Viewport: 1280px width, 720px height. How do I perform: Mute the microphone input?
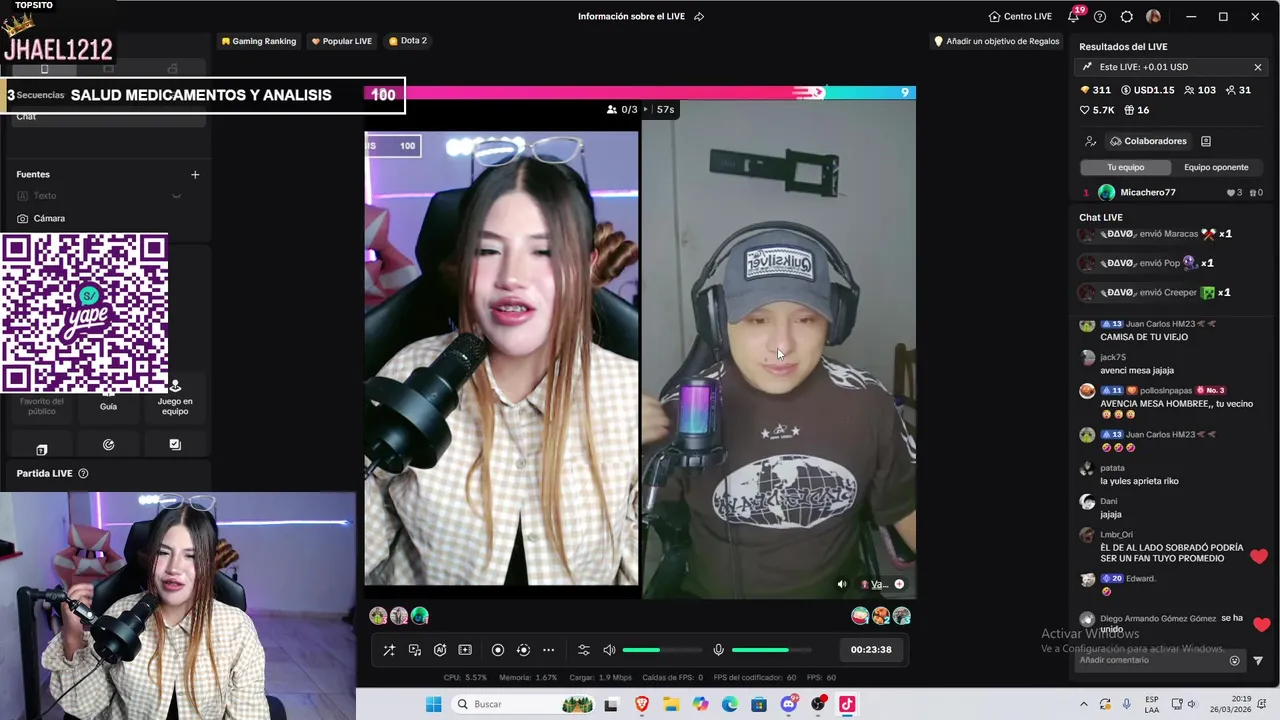point(718,650)
